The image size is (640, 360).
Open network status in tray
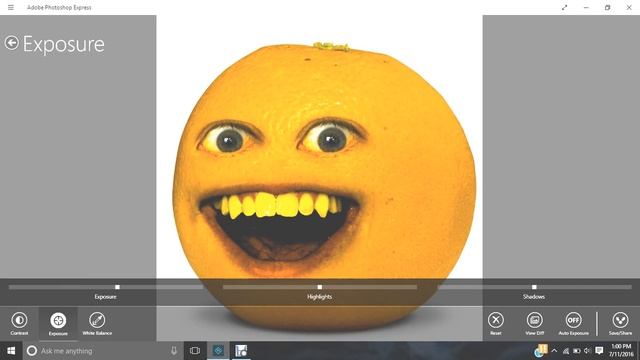coord(566,351)
